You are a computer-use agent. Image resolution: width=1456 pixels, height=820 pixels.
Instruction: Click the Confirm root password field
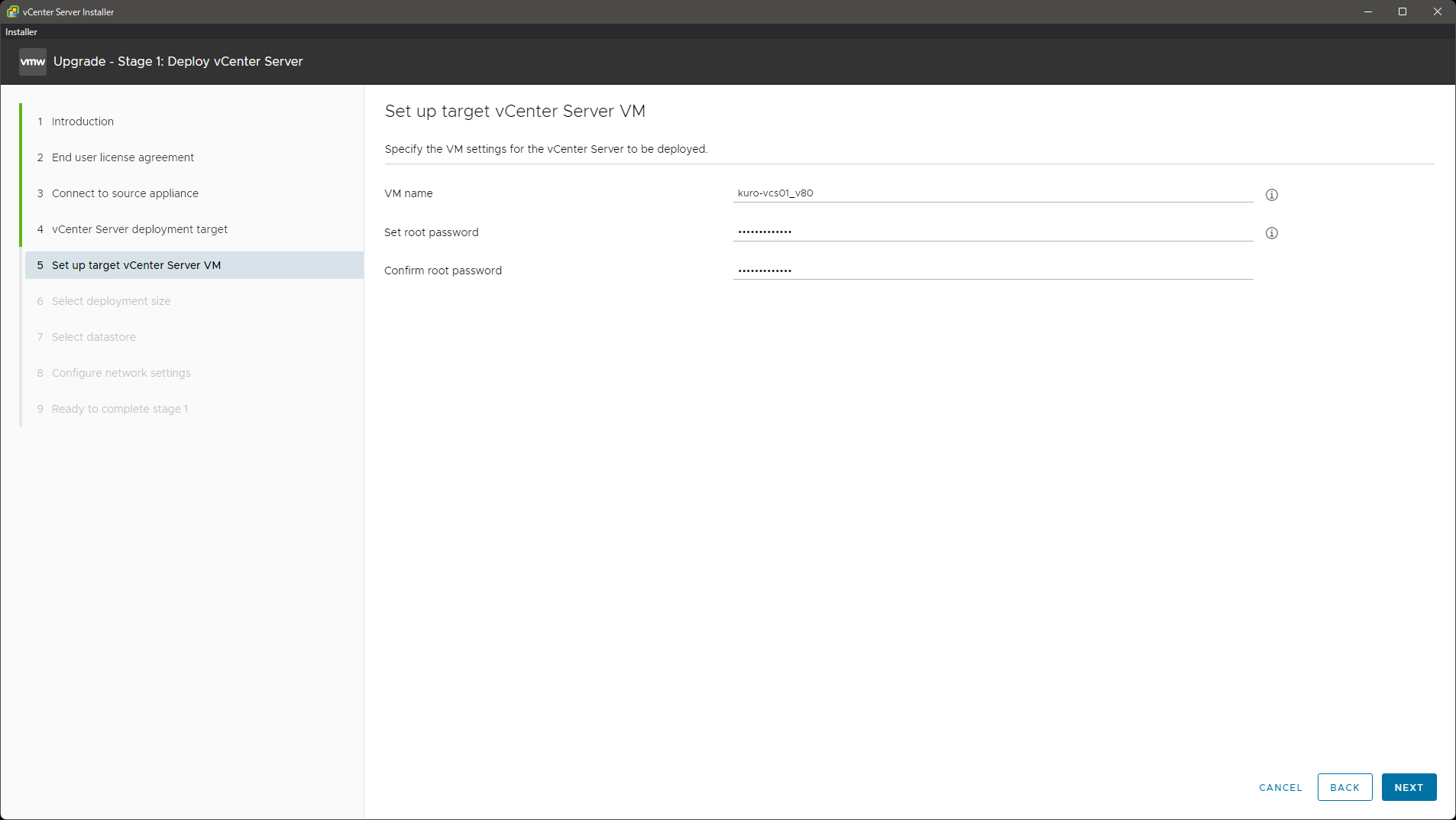pyautogui.click(x=992, y=271)
